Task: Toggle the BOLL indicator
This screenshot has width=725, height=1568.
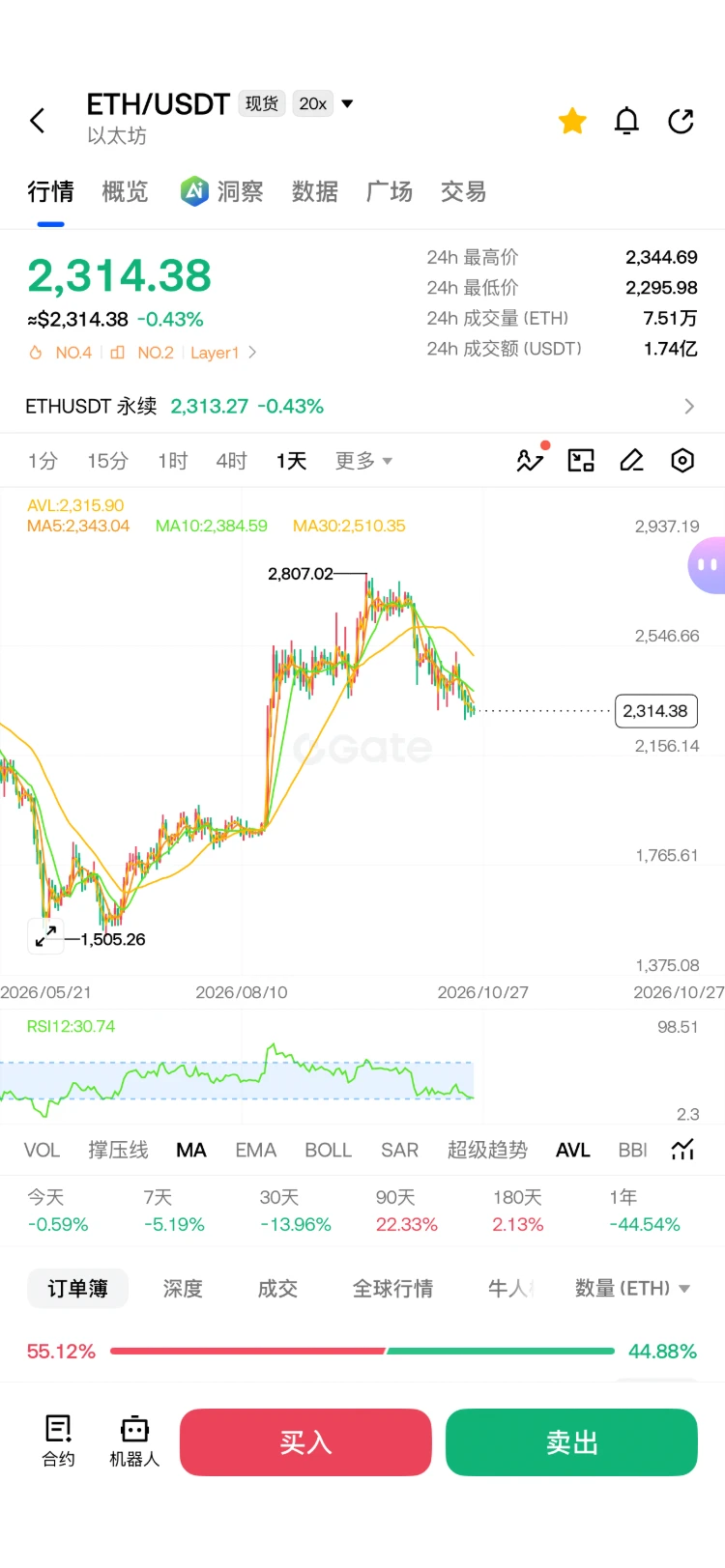Action: (x=328, y=1150)
